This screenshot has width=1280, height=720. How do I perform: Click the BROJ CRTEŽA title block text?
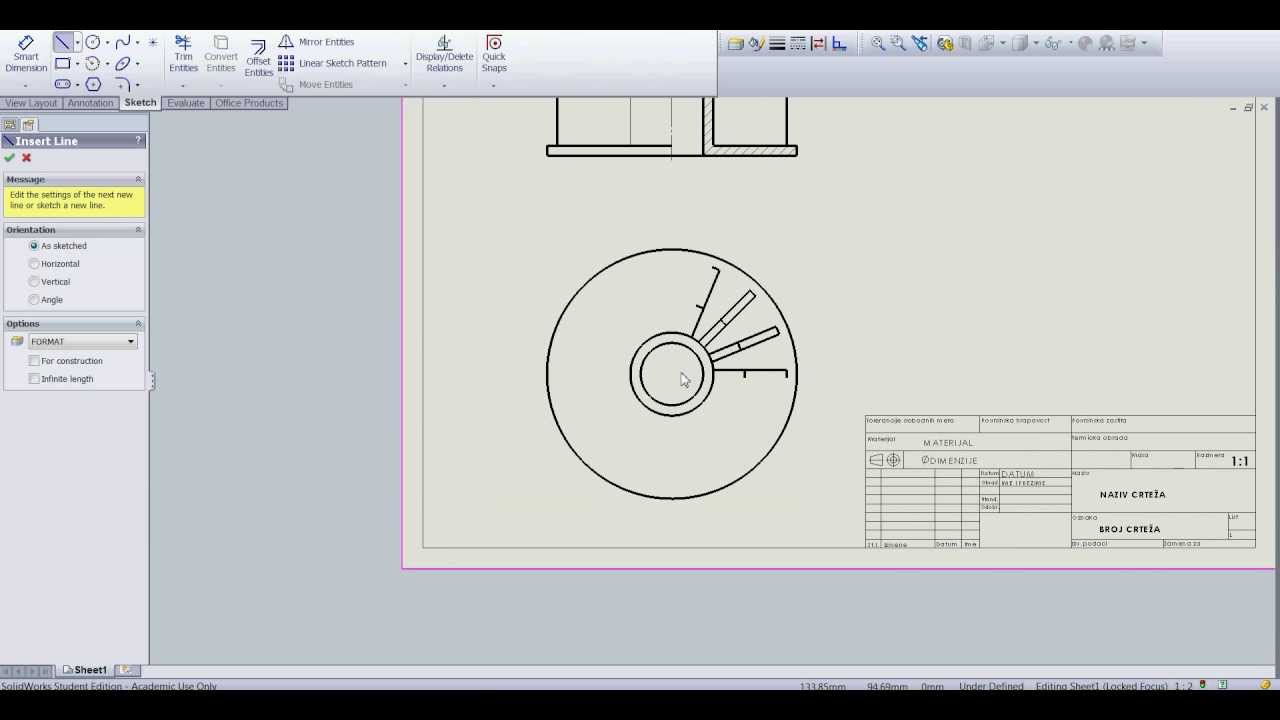coord(1129,529)
